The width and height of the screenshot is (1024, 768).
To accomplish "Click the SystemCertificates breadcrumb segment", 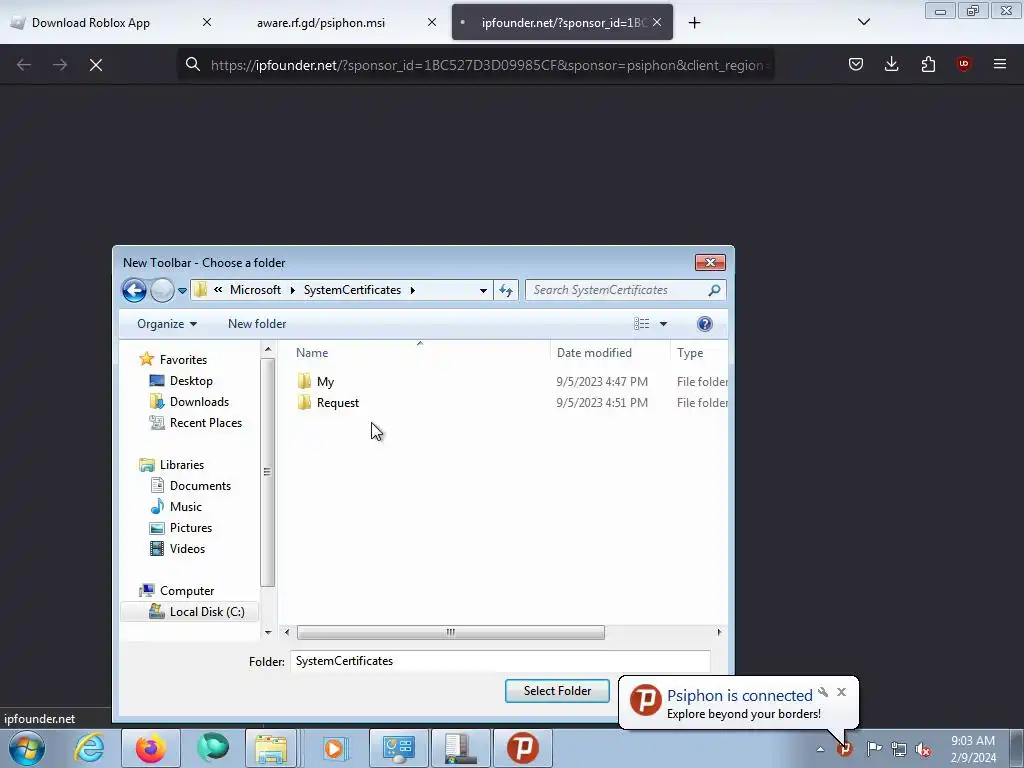I will tap(352, 290).
